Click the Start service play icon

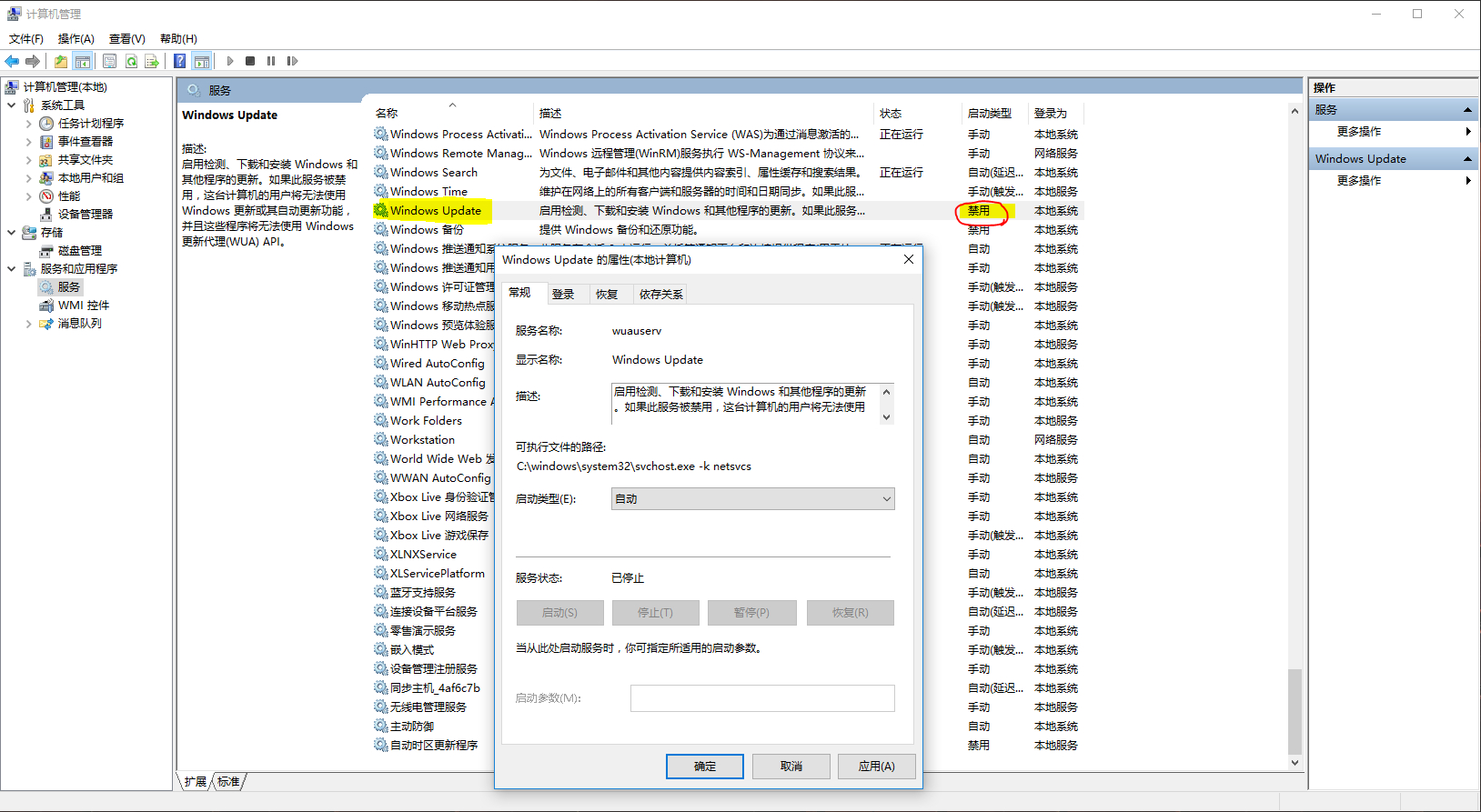click(230, 61)
